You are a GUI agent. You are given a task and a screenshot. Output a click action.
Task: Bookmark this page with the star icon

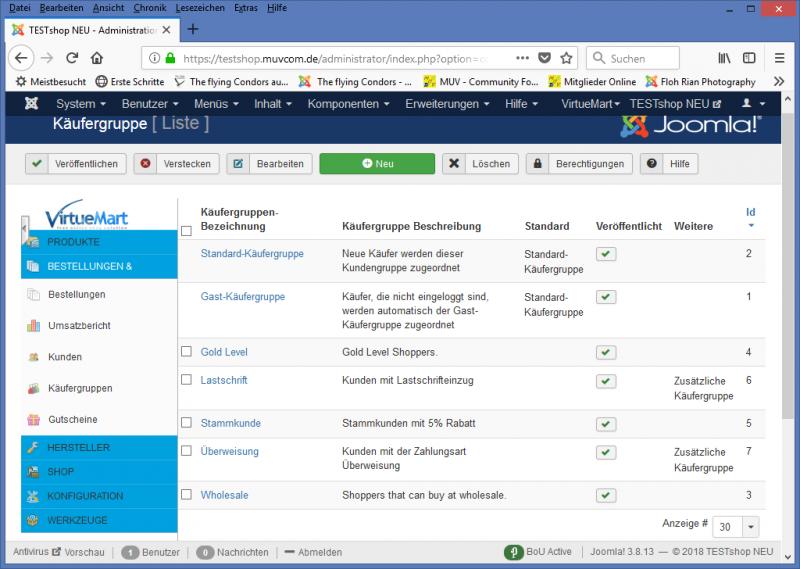click(566, 58)
